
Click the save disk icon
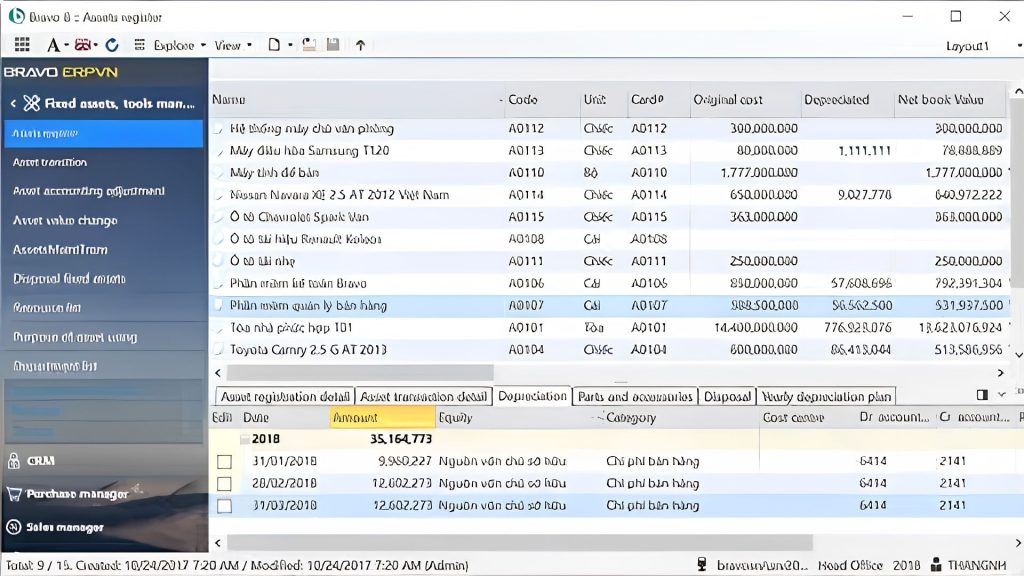(333, 44)
